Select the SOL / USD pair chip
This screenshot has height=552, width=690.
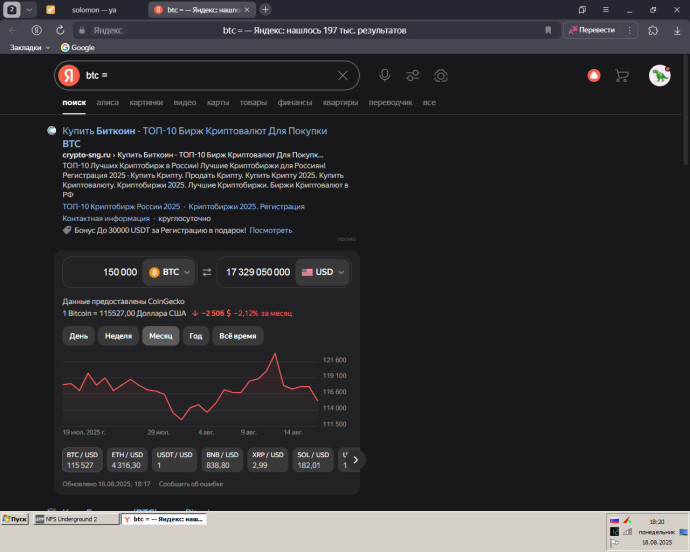click(x=313, y=460)
